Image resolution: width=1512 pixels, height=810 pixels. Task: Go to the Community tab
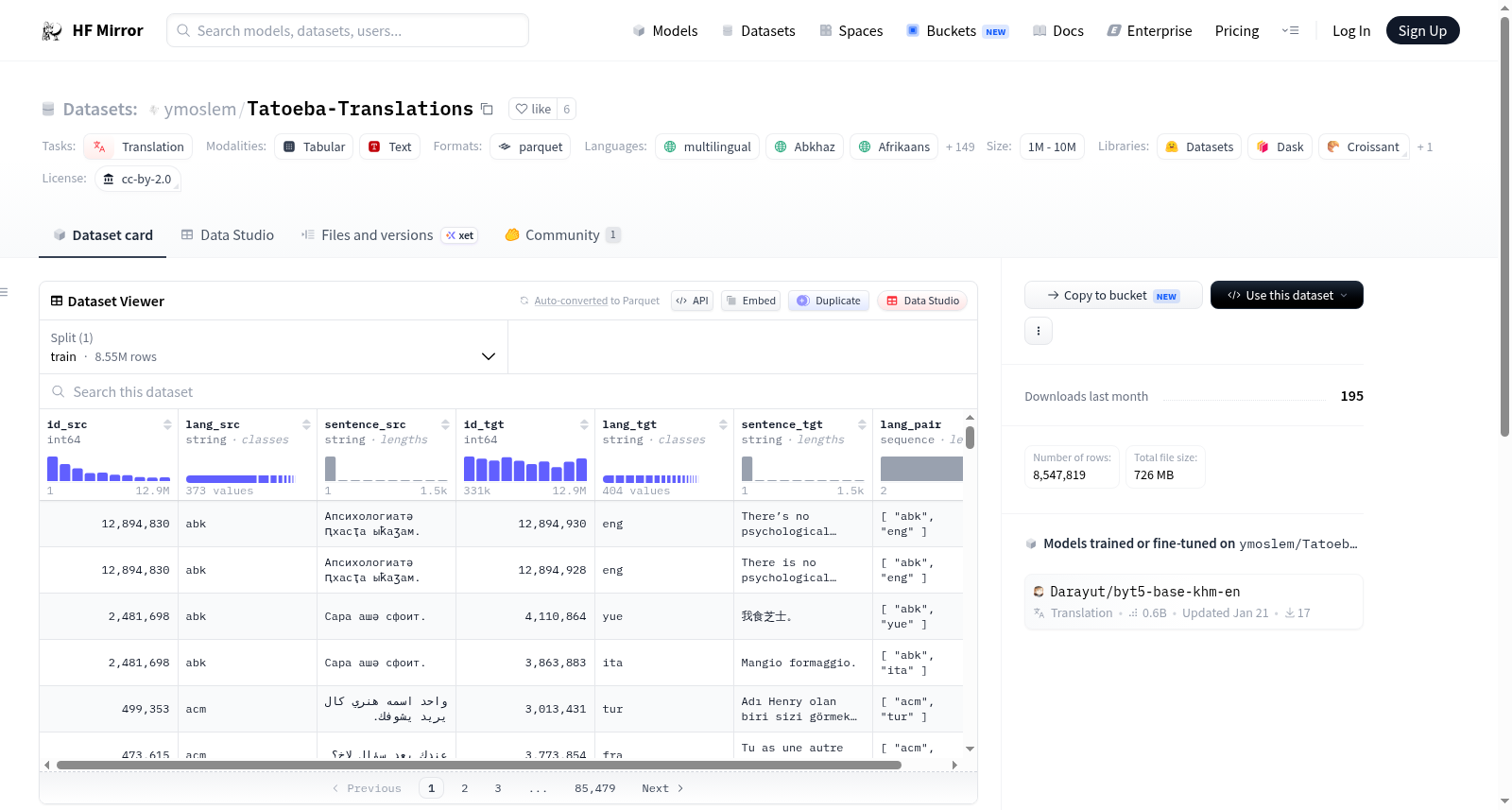(562, 235)
